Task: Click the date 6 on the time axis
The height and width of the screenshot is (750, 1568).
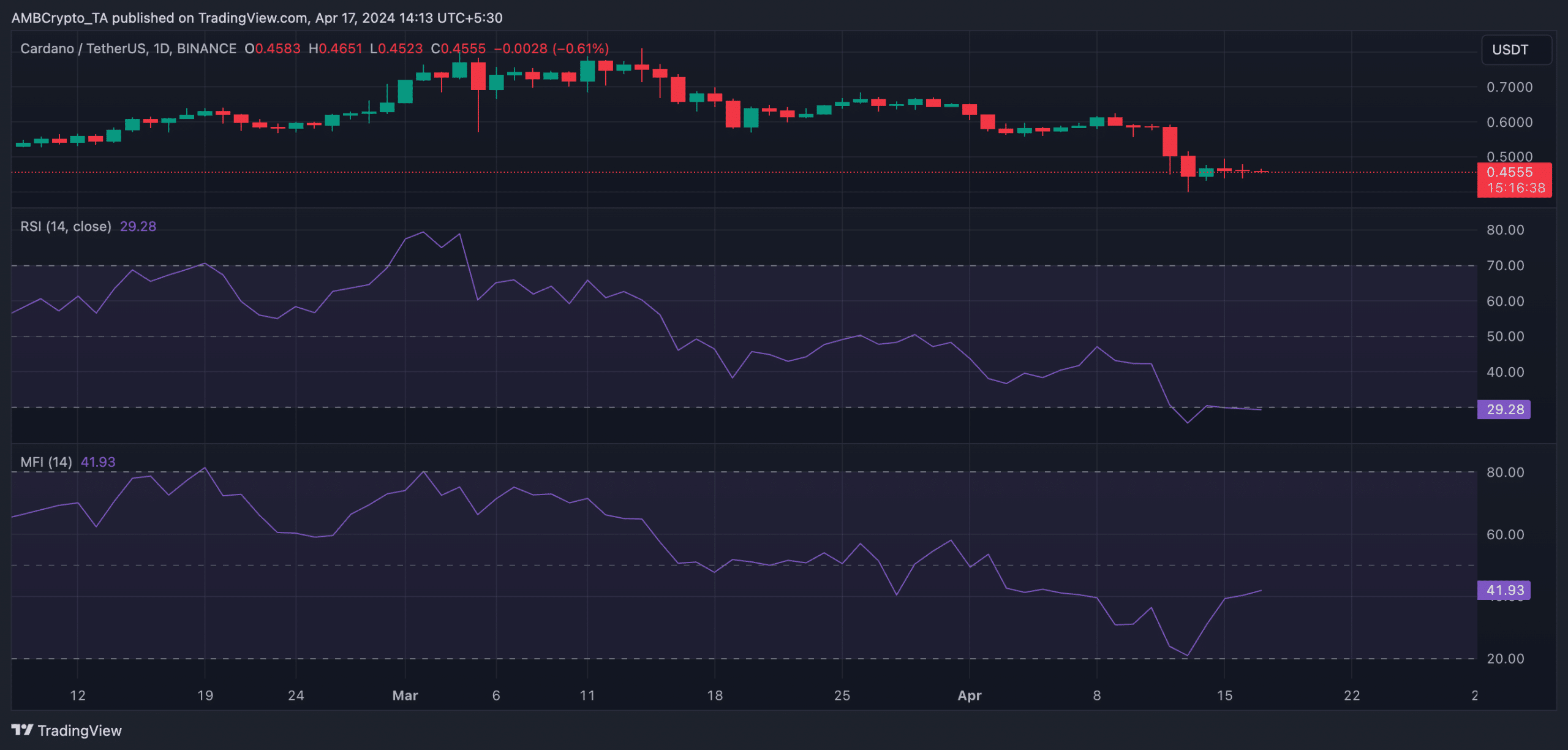Action: pos(496,695)
